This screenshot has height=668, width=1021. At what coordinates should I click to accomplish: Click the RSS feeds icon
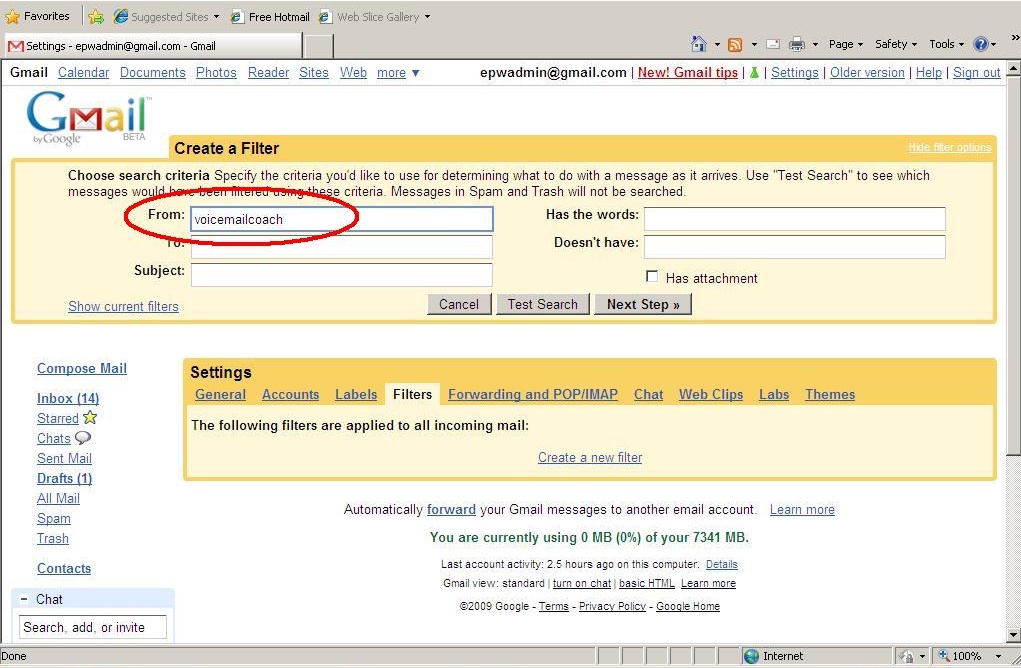[735, 45]
